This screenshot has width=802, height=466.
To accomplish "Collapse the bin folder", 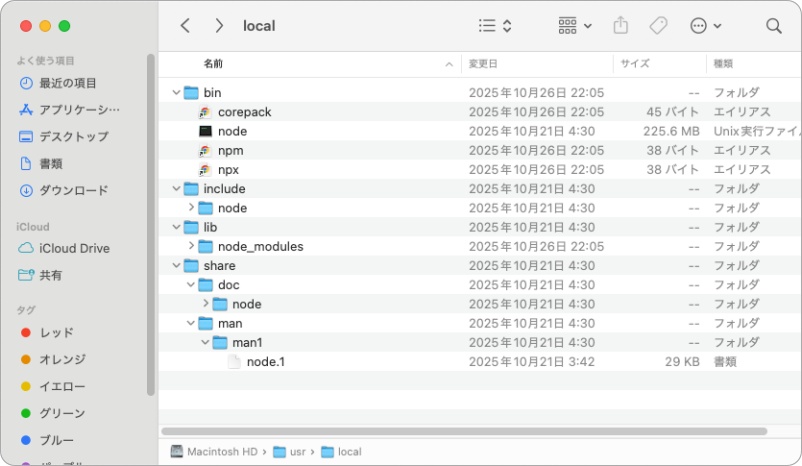I will pyautogui.click(x=177, y=93).
